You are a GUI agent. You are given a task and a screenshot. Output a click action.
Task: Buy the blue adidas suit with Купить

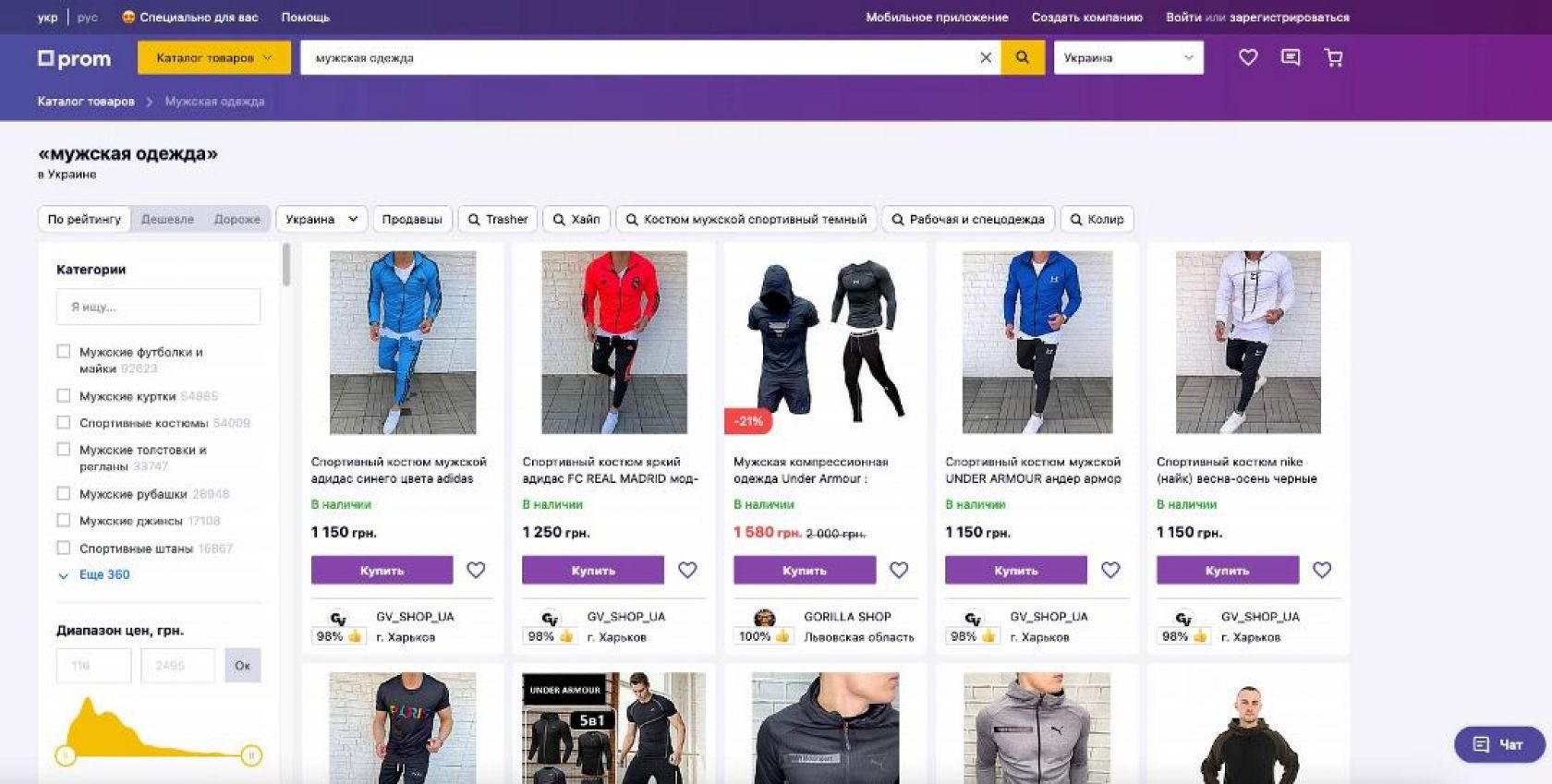382,570
